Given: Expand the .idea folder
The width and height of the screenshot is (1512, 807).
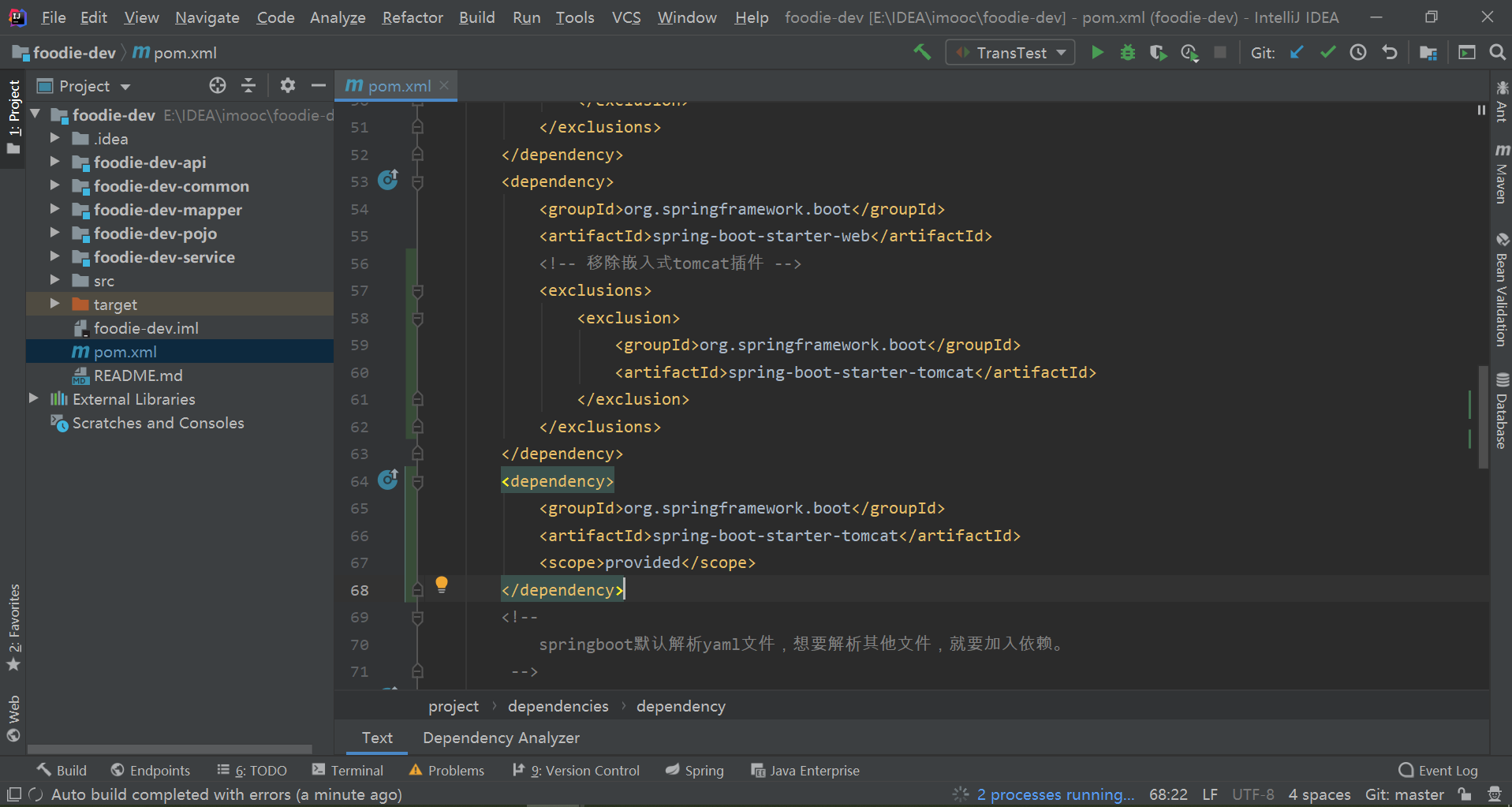Looking at the screenshot, I should (x=54, y=138).
